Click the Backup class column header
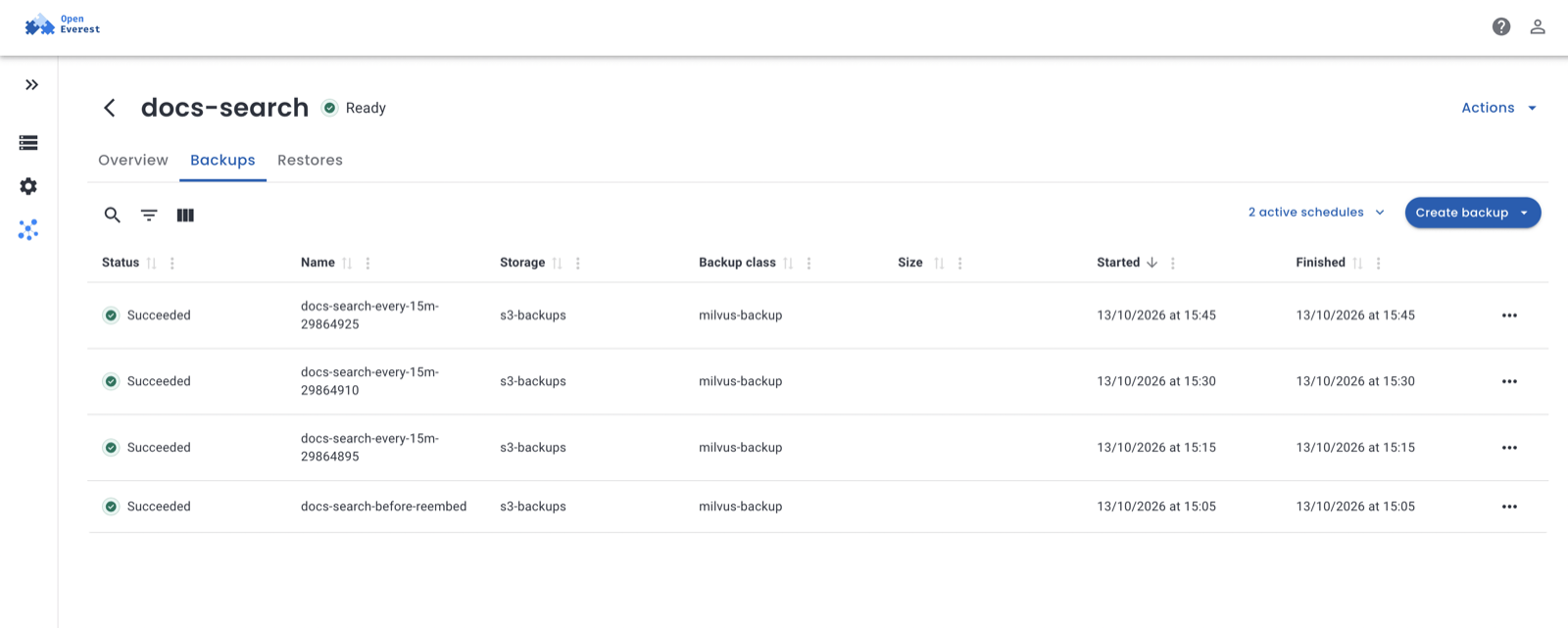 (x=737, y=263)
